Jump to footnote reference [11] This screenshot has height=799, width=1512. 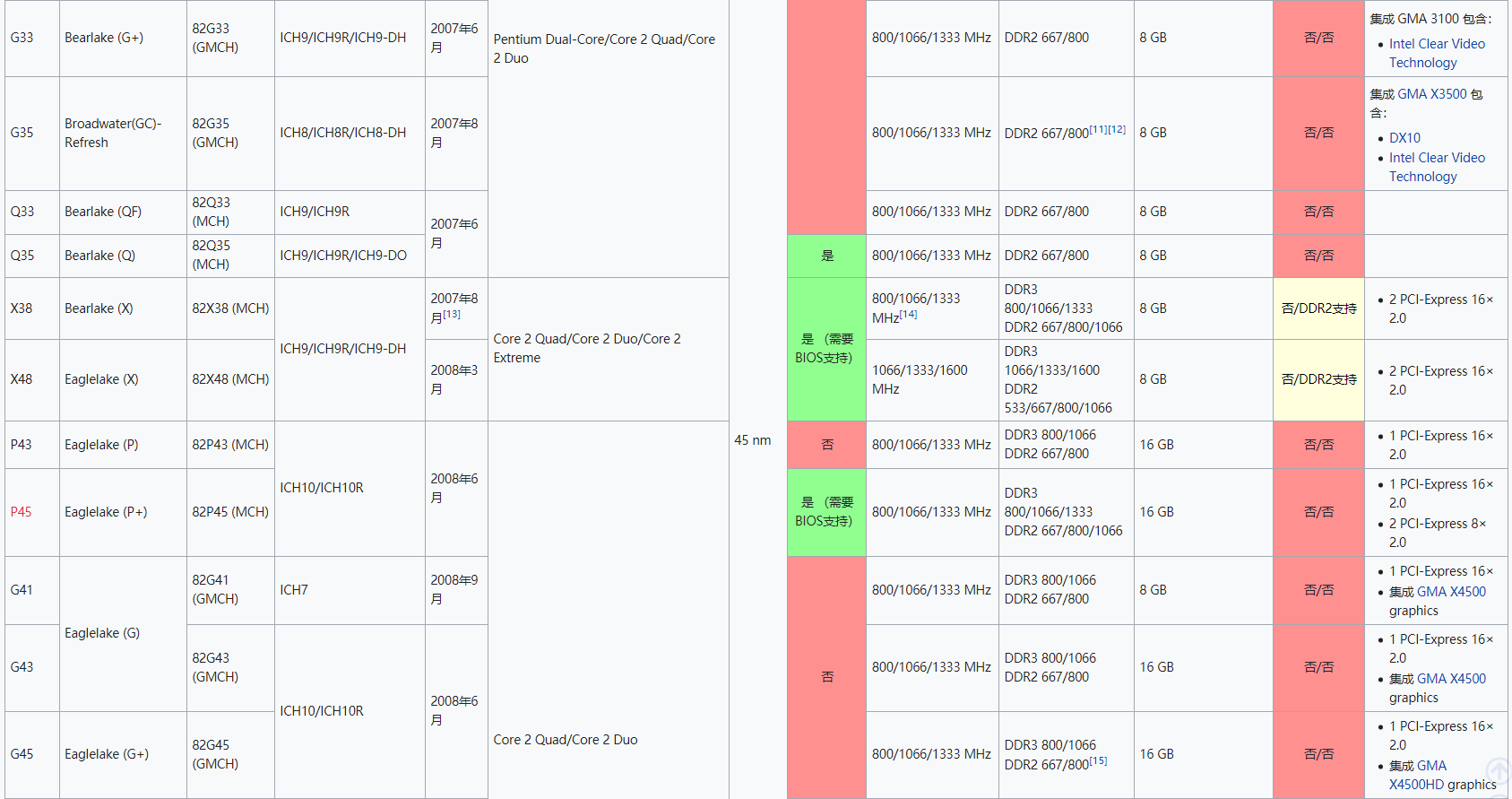click(x=1098, y=129)
